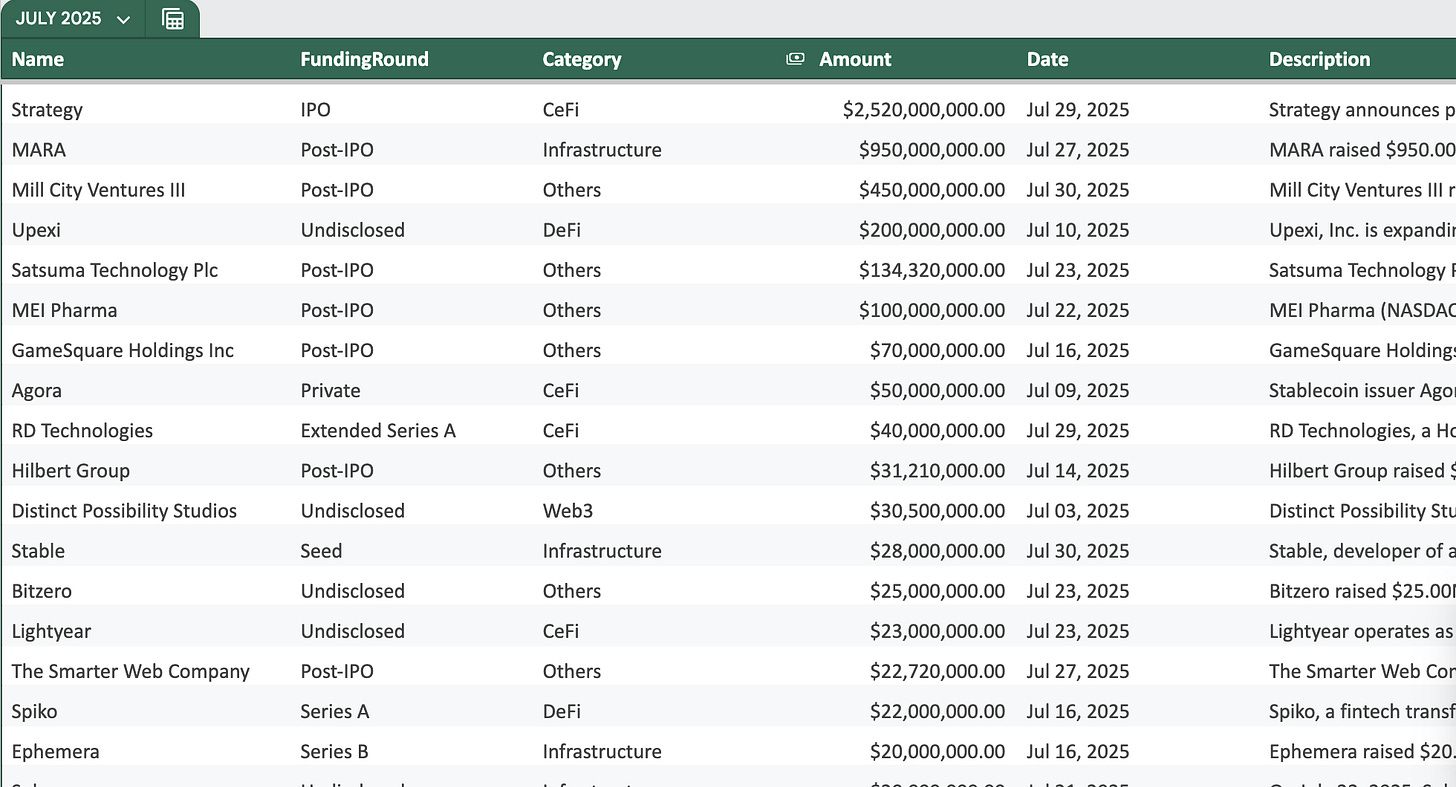Select the MEI Pharma name cell
This screenshot has width=1456, height=787.
64,310
